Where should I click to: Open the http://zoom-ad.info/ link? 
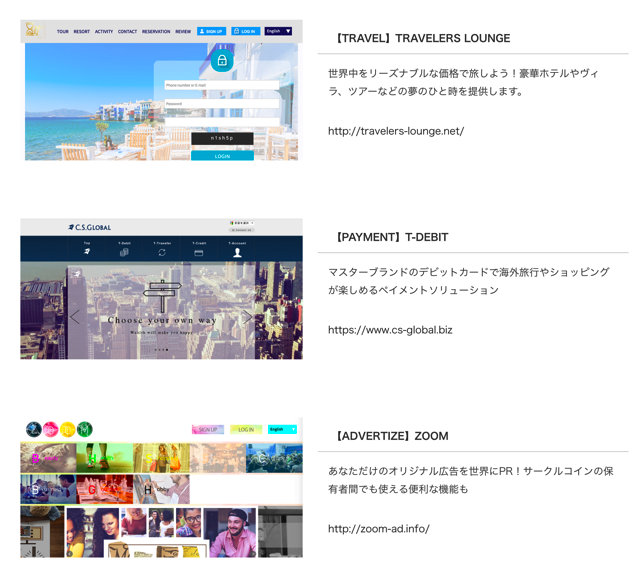[x=379, y=529]
